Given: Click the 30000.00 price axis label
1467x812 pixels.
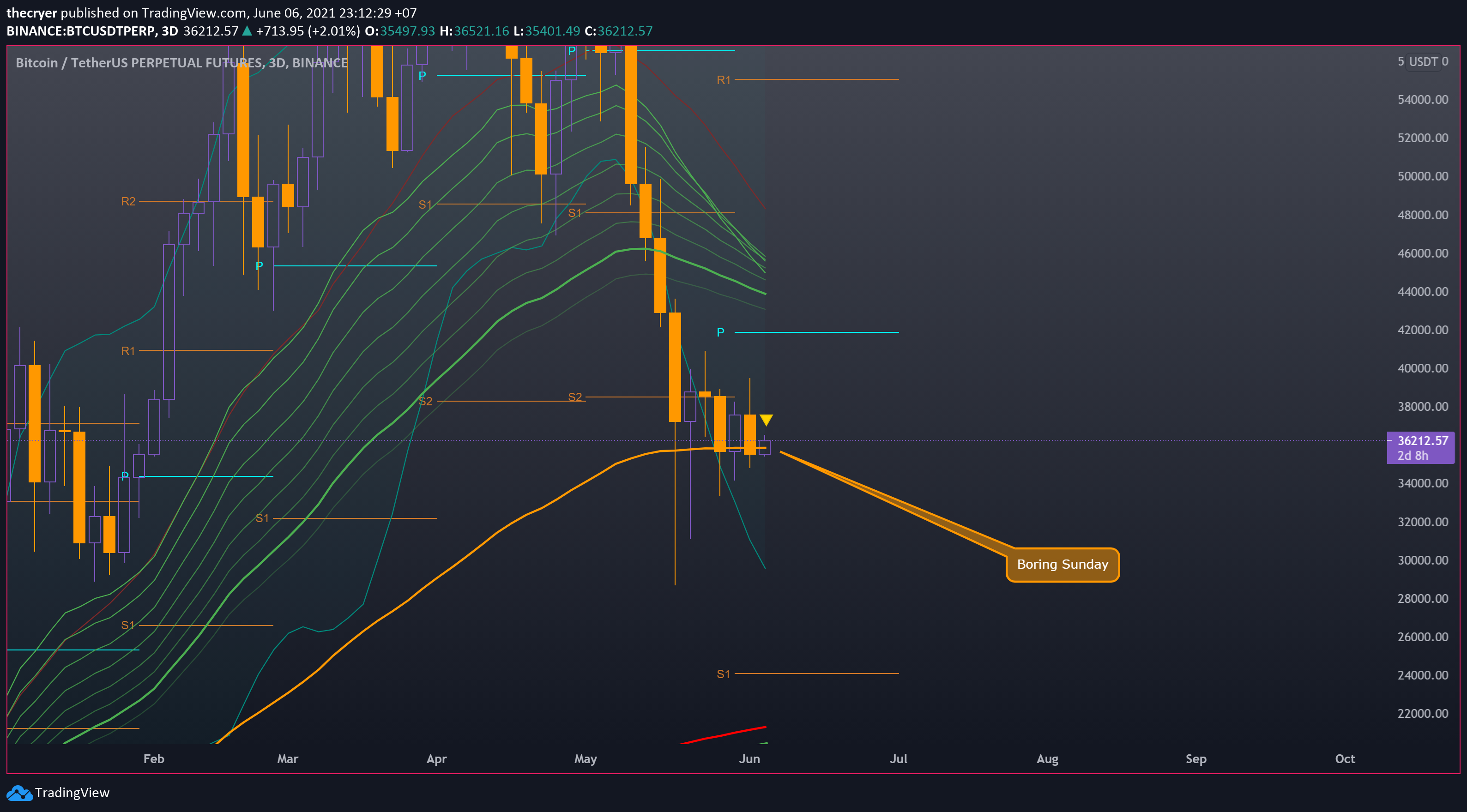Looking at the screenshot, I should tap(1423, 560).
